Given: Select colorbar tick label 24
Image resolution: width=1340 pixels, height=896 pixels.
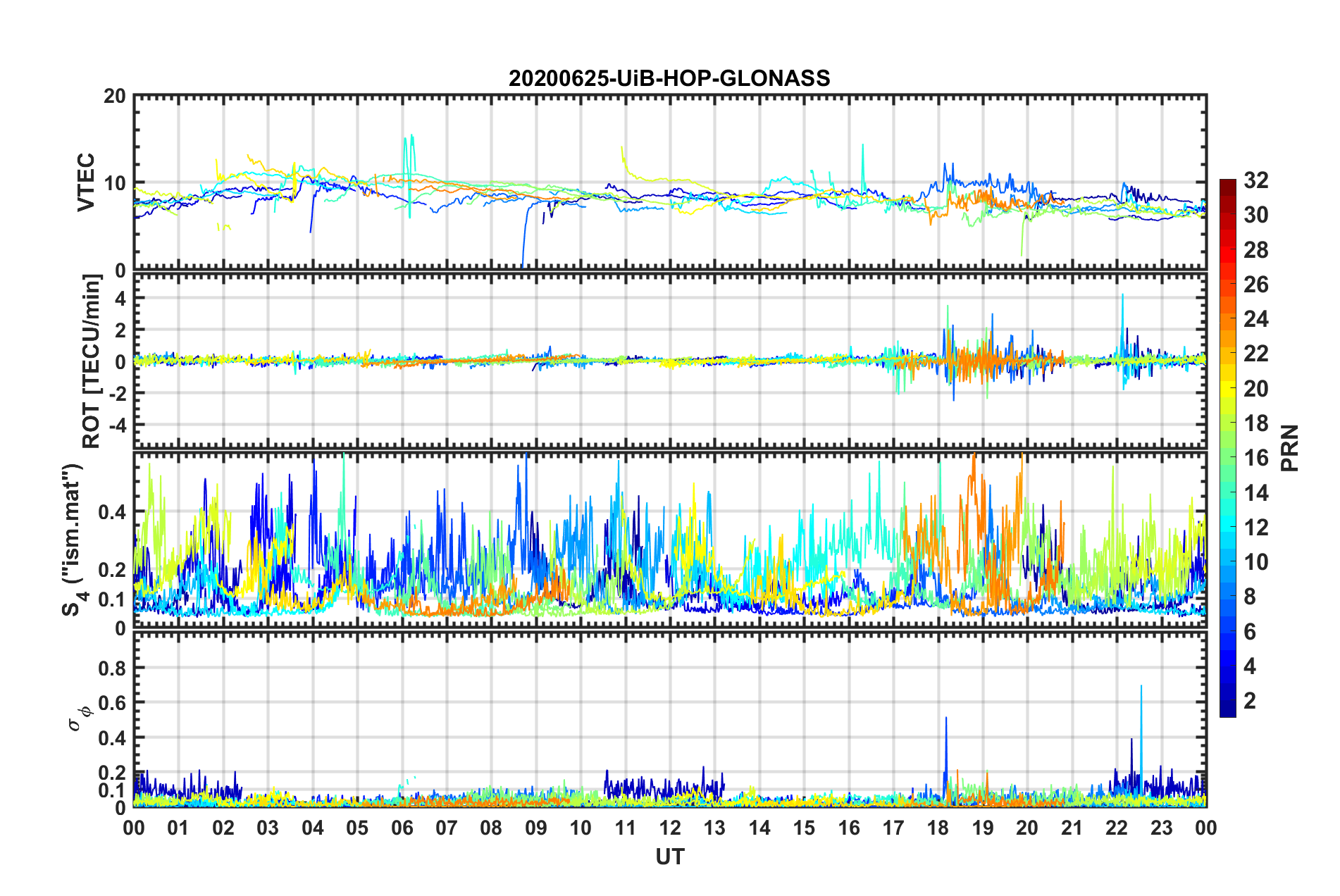Looking at the screenshot, I should pyautogui.click(x=1255, y=319).
